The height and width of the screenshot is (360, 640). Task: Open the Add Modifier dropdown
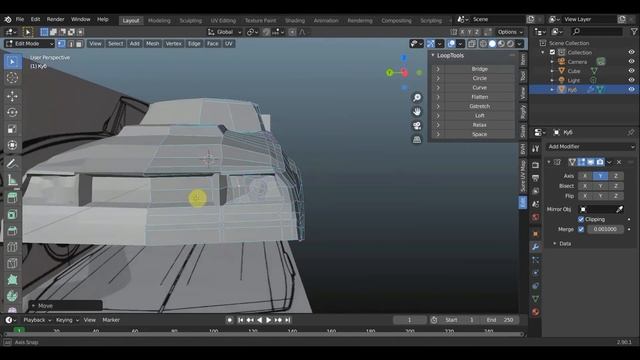click(x=590, y=147)
